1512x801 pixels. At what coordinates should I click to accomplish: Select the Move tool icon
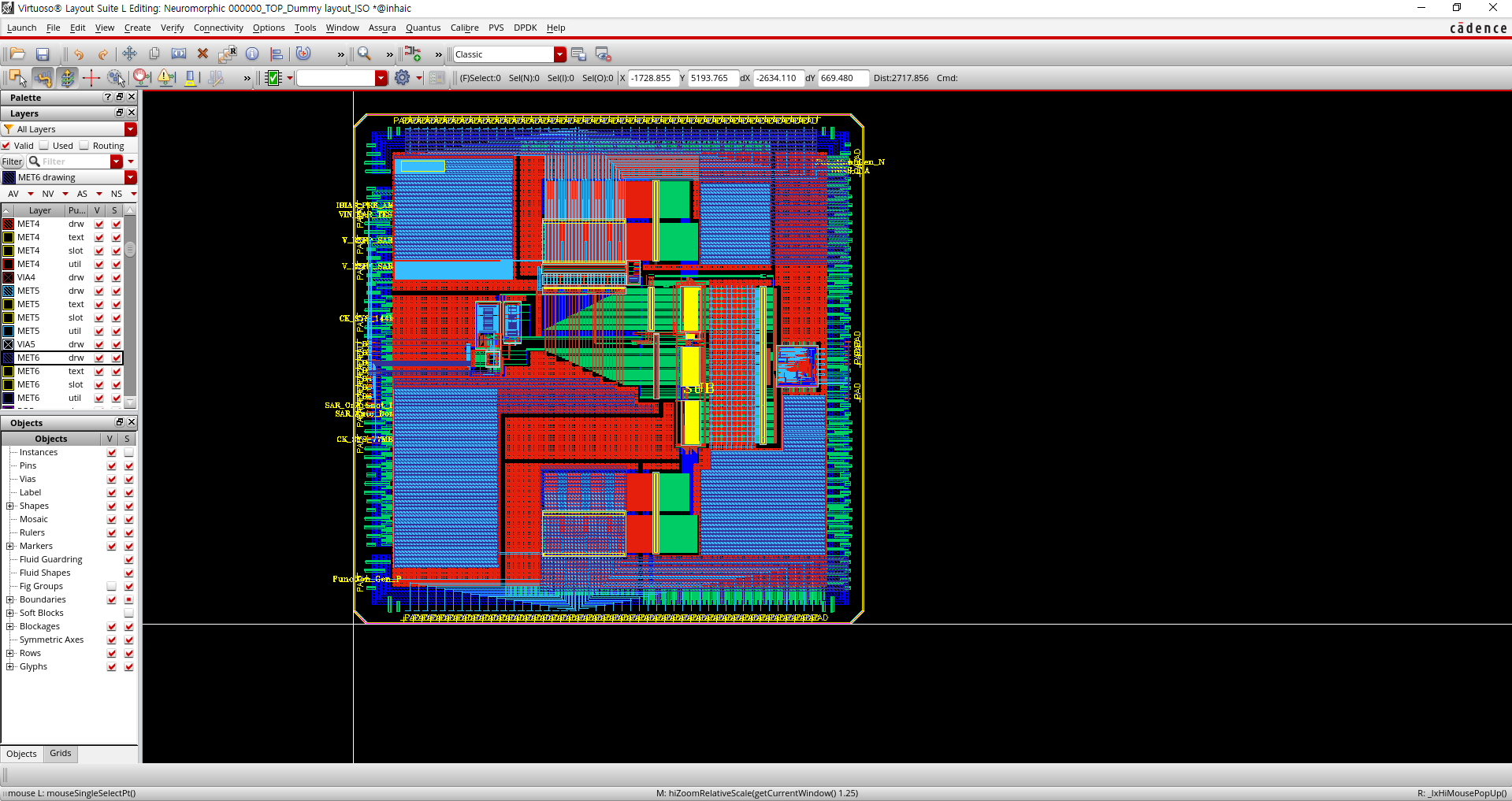pos(129,54)
